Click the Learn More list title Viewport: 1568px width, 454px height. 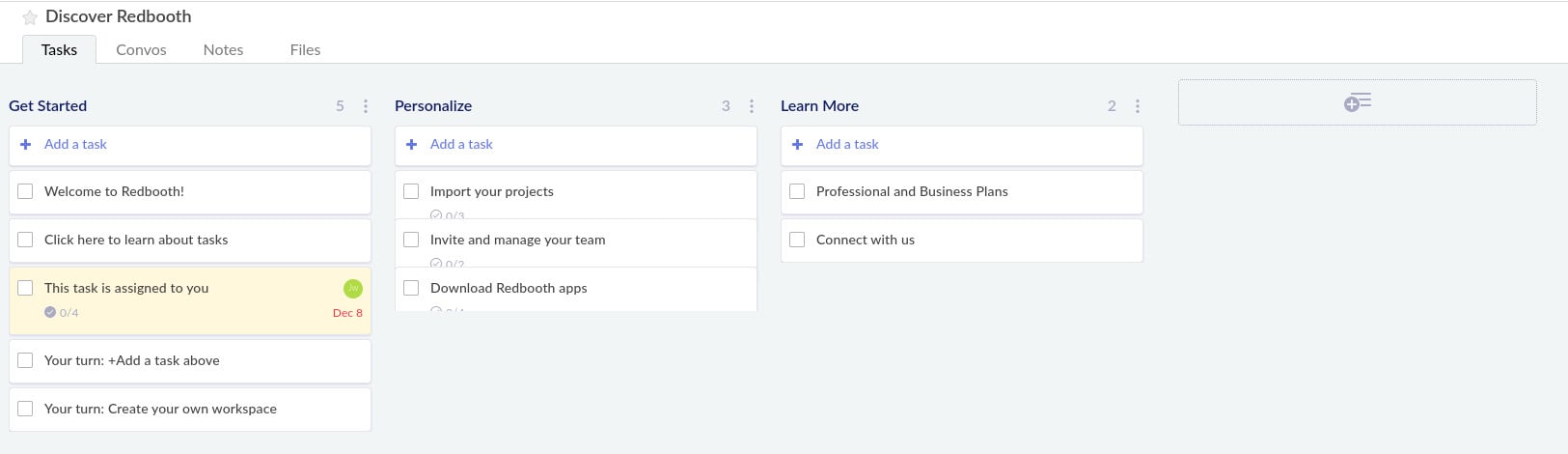coord(819,106)
